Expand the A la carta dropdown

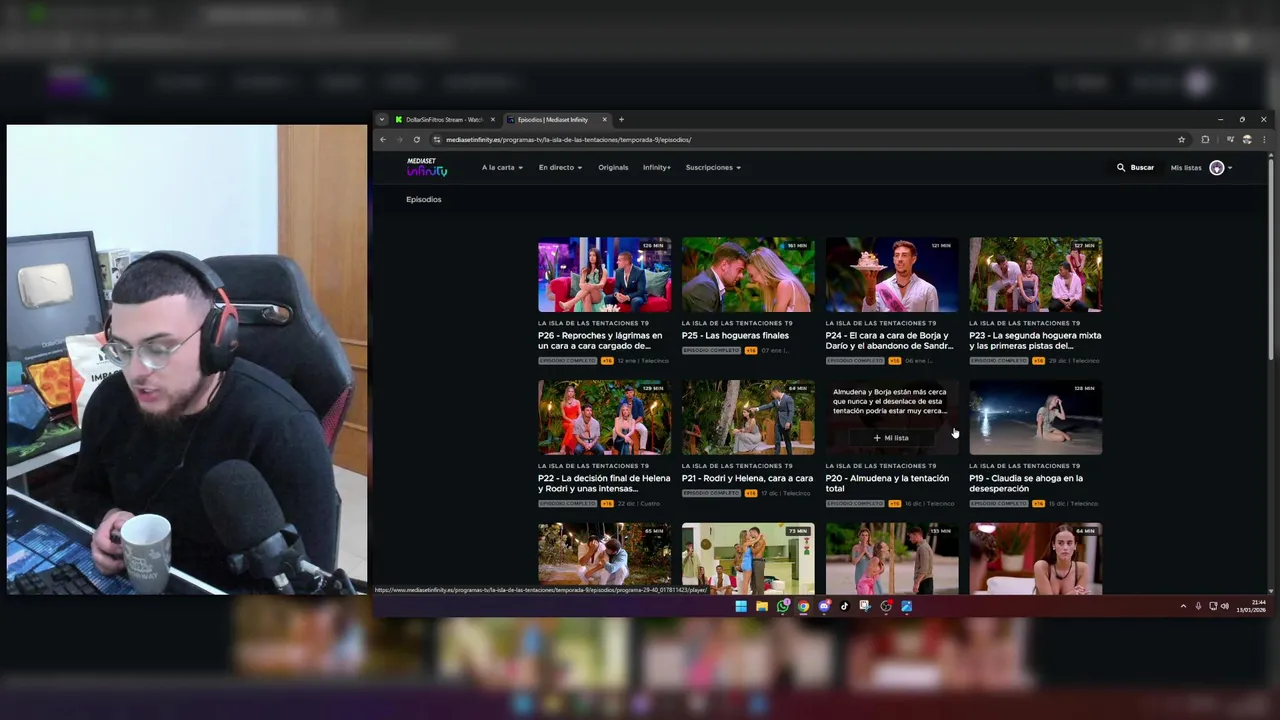502,168
